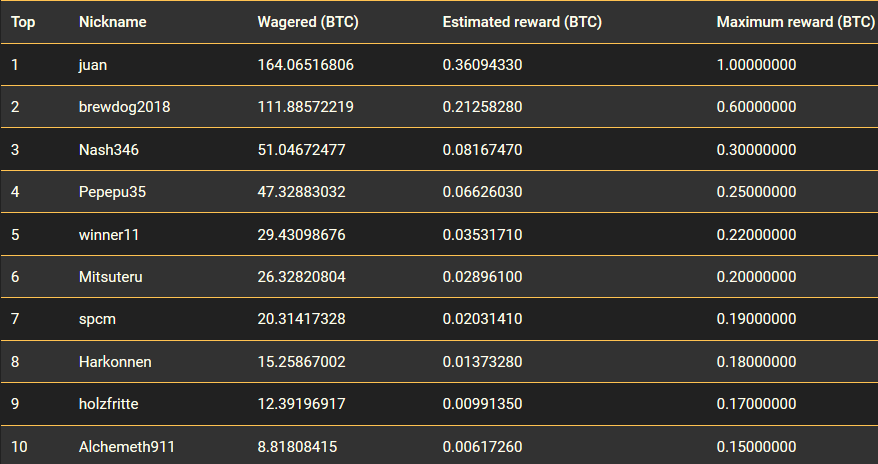The width and height of the screenshot is (878, 464).
Task: Click estimated reward 0.21258280
Action: click(x=482, y=107)
